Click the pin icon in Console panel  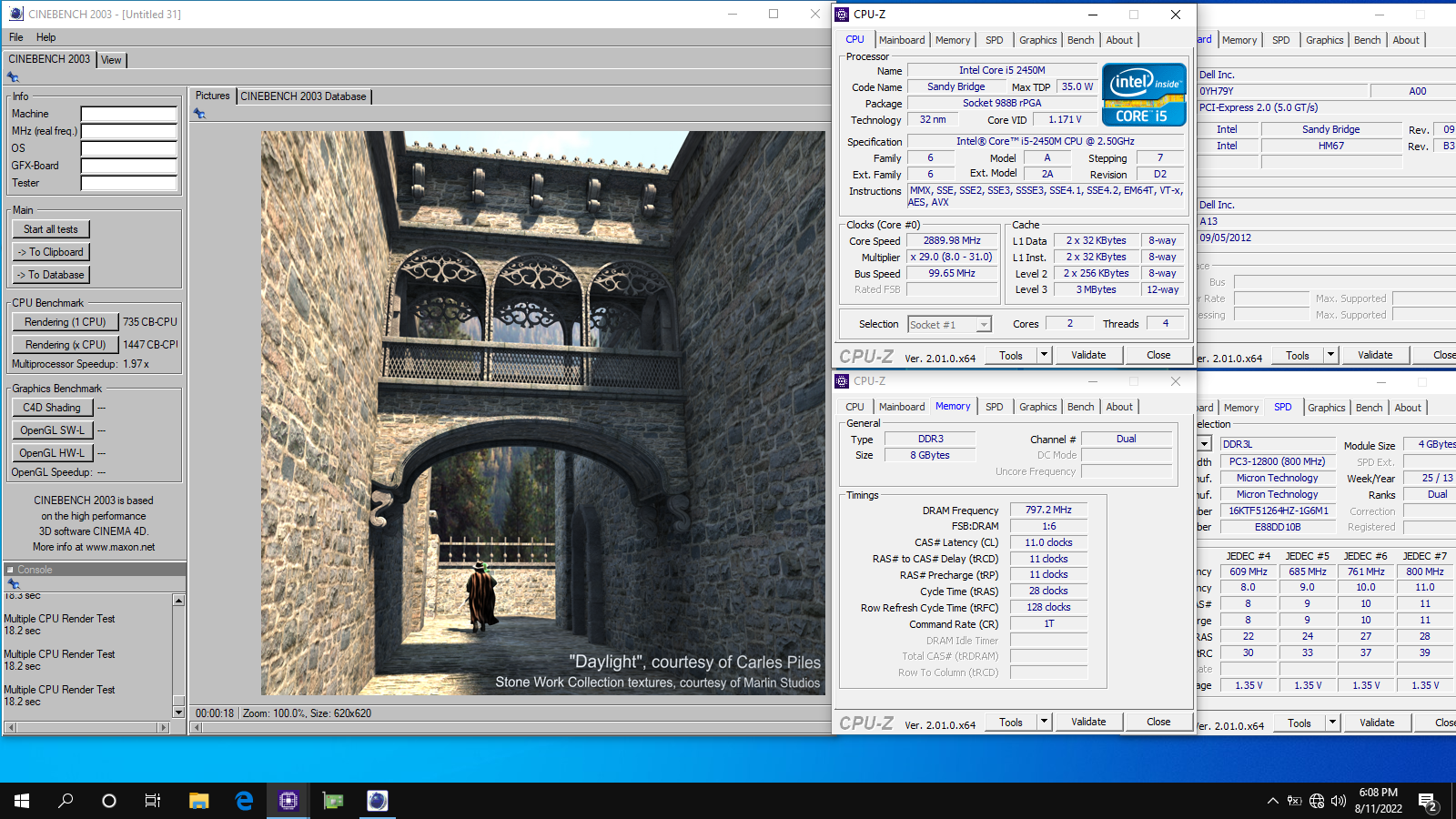tap(13, 583)
